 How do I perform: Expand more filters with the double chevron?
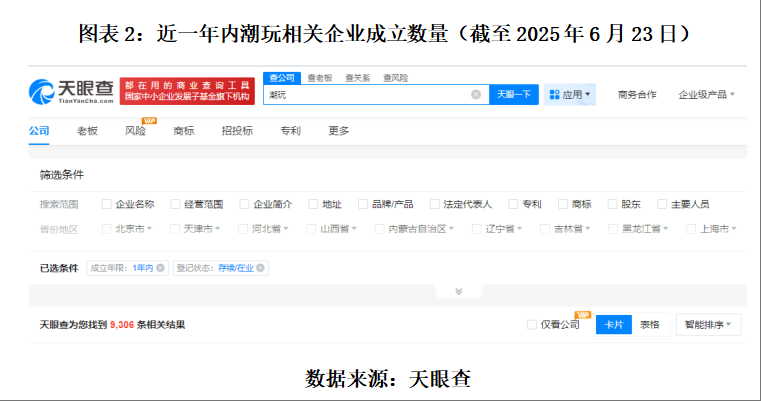pyautogui.click(x=458, y=291)
